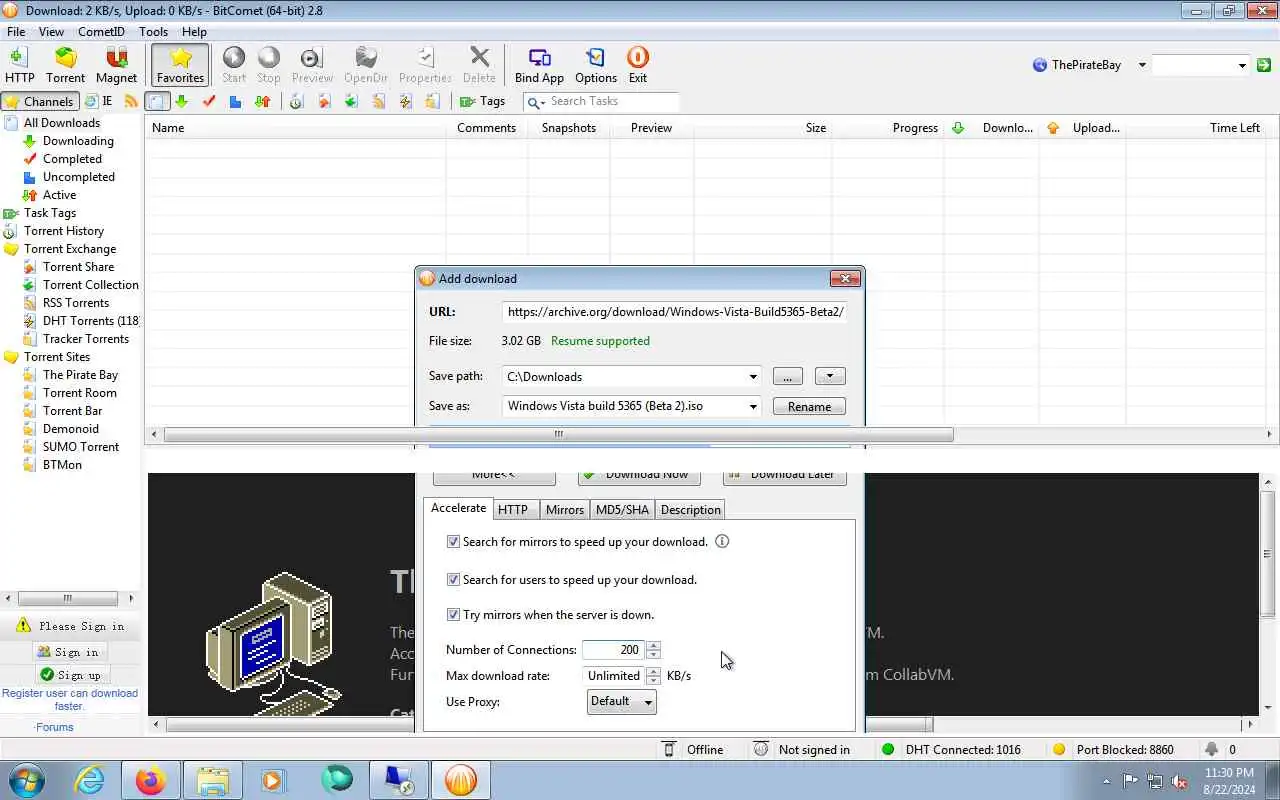This screenshot has width=1280, height=800.
Task: Toggle the Favorites star toolbar button
Action: (x=180, y=65)
